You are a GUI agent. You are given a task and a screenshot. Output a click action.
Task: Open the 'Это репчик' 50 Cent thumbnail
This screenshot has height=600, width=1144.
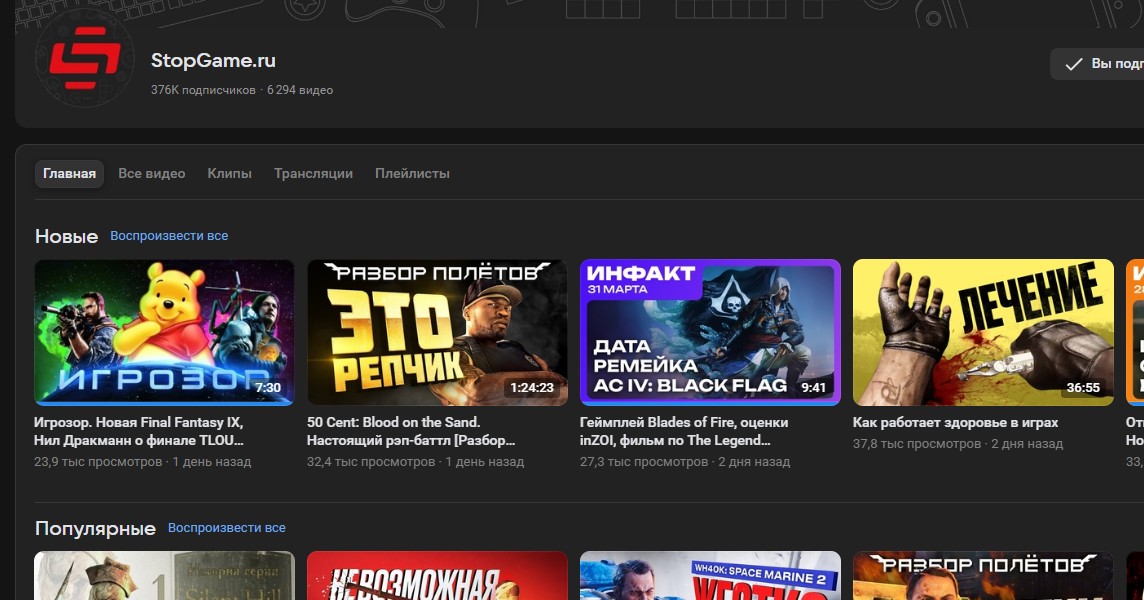(436, 332)
